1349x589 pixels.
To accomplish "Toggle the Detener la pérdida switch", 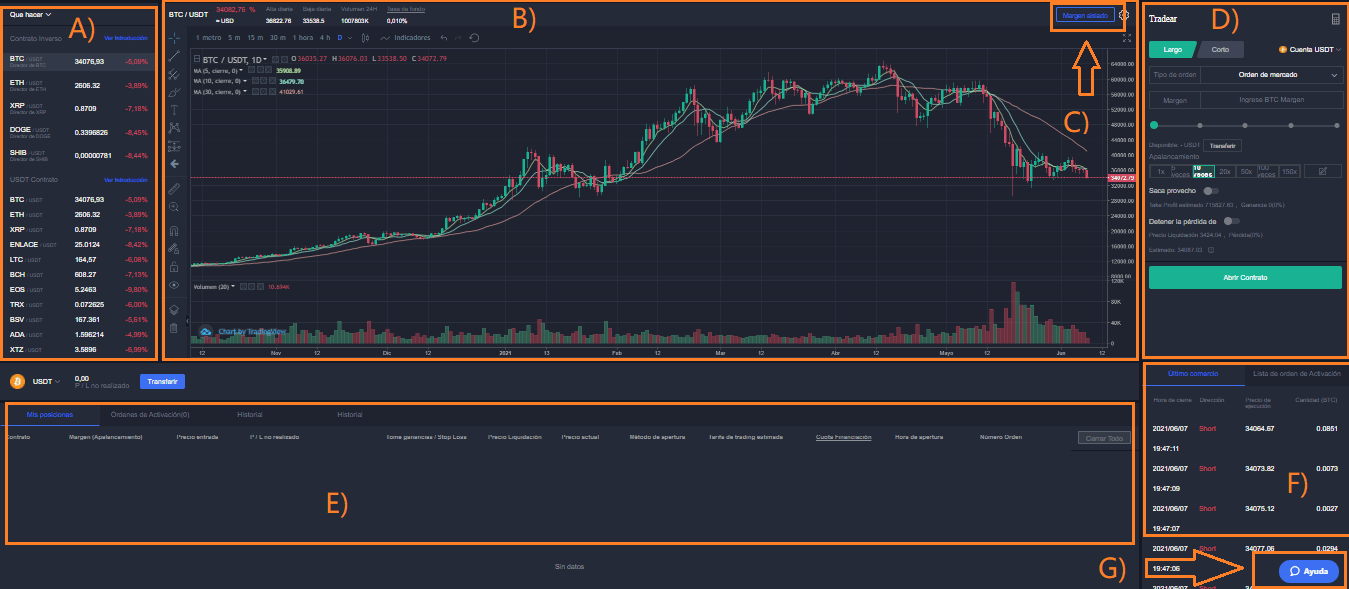I will tap(1231, 221).
